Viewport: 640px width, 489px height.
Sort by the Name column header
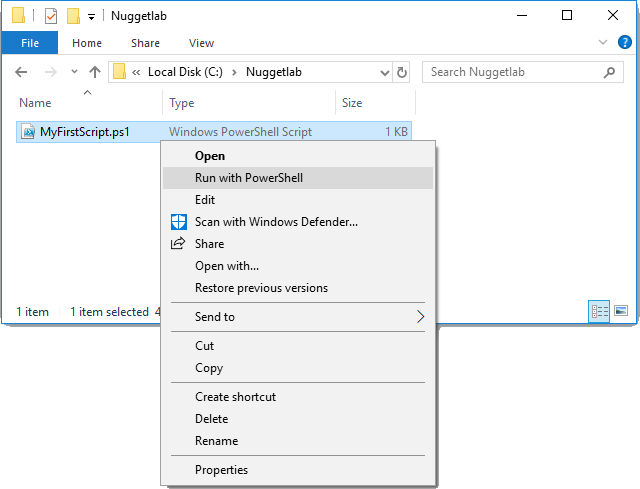tap(35, 103)
